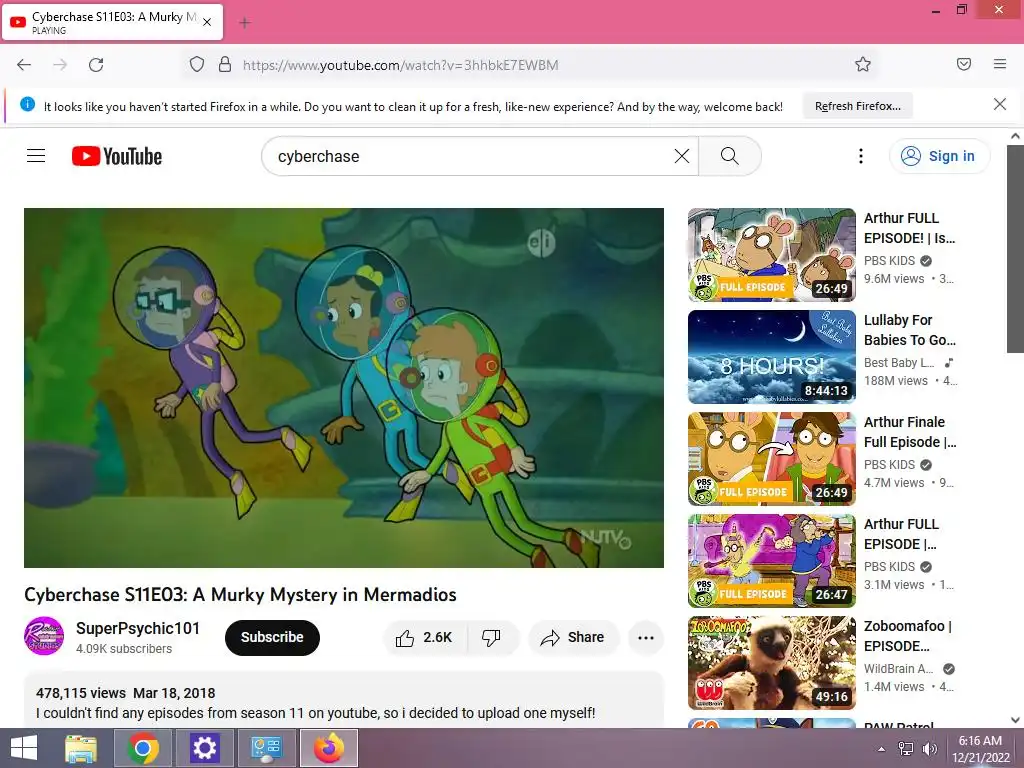Click the browser forward arrow
The image size is (1024, 768).
click(60, 65)
